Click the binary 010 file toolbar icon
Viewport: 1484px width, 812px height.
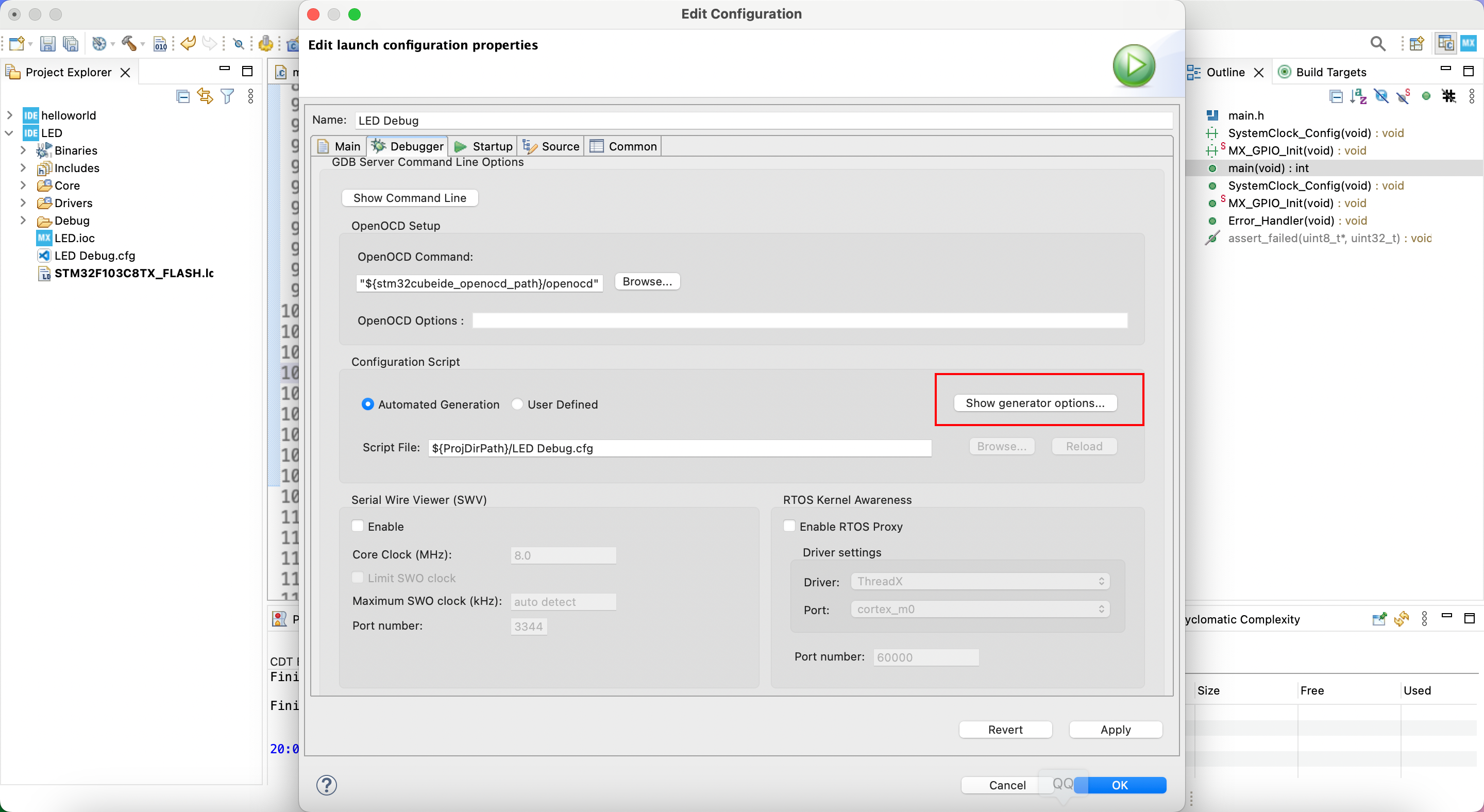point(160,43)
